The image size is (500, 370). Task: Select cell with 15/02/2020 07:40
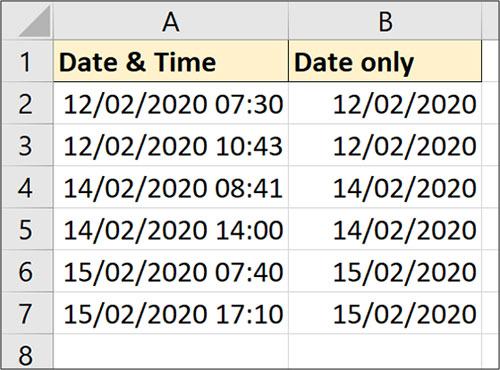[171, 271]
